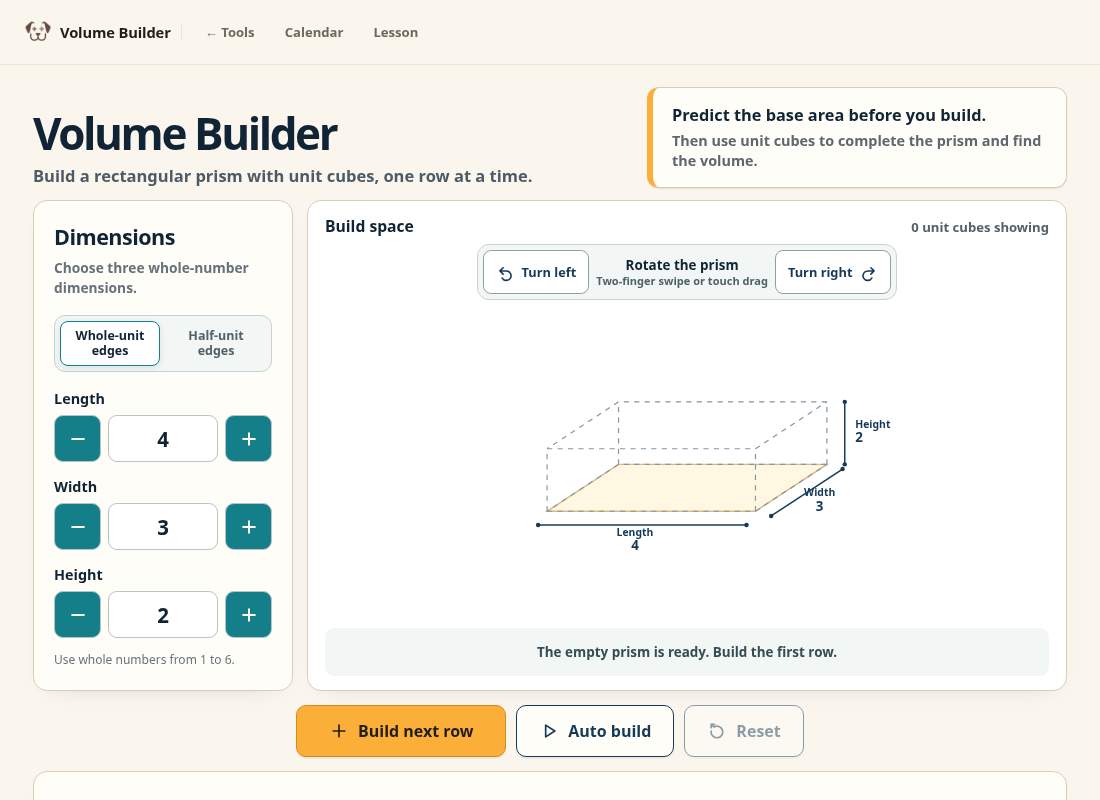
Task: Click 'The empty prism is ready' status
Action: [x=687, y=652]
